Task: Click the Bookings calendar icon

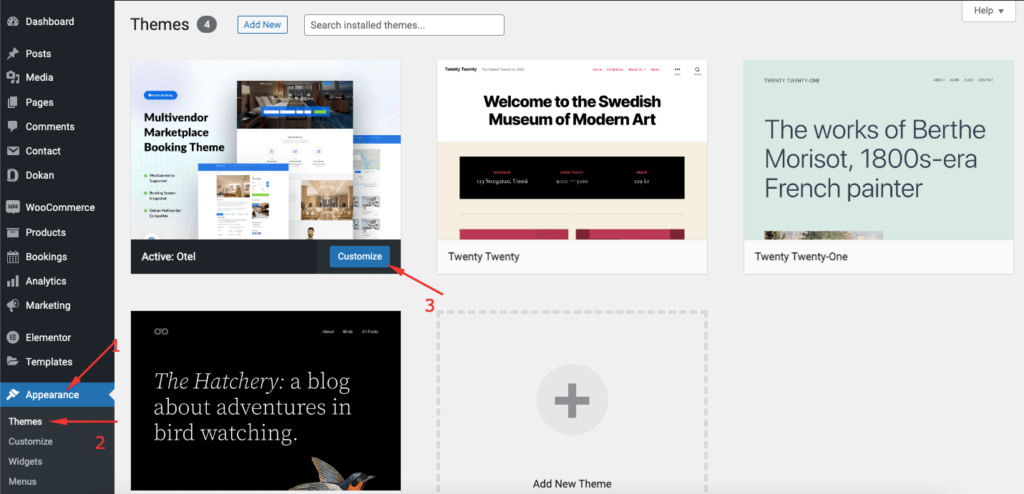Action: [x=12, y=257]
